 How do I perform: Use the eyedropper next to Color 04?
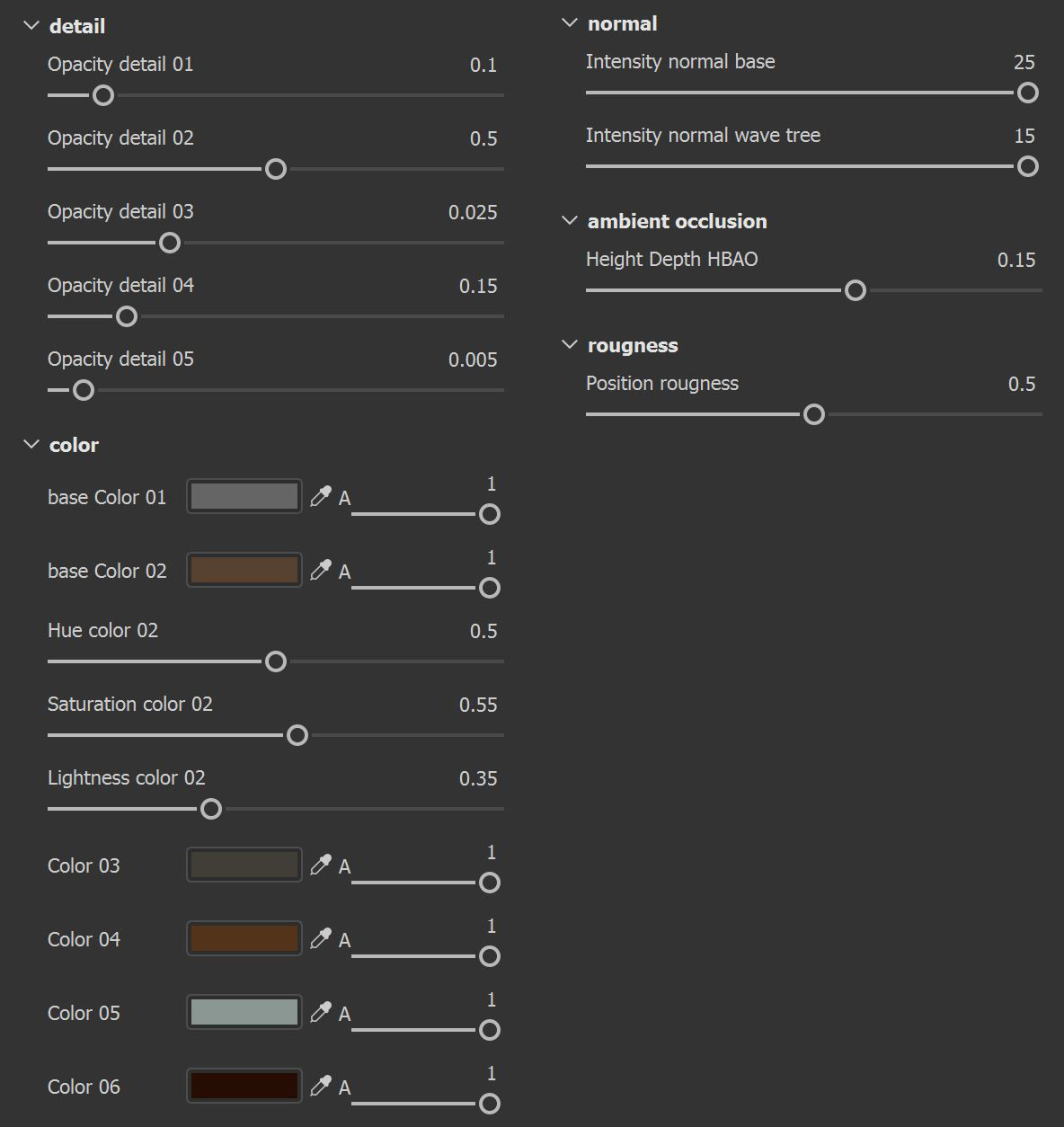(320, 939)
